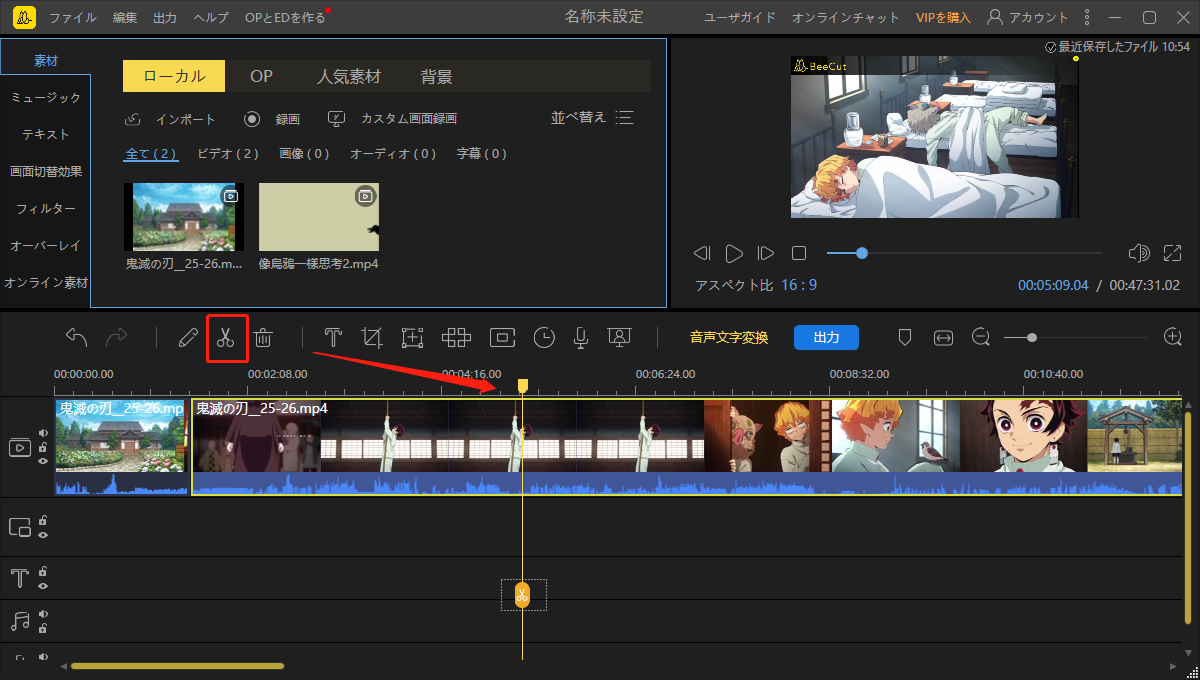Screen dimensions: 1200x680
Task: Click VIPを購入 link
Action: click(943, 18)
